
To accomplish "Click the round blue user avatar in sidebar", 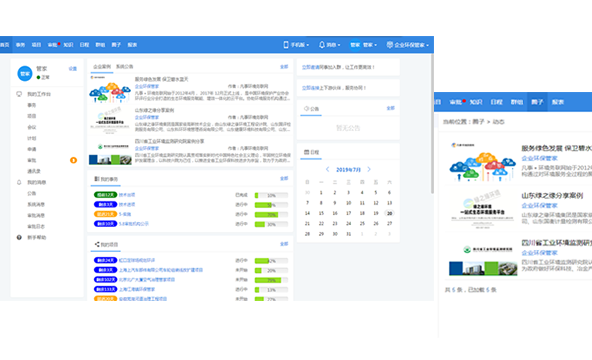I will point(25,74).
